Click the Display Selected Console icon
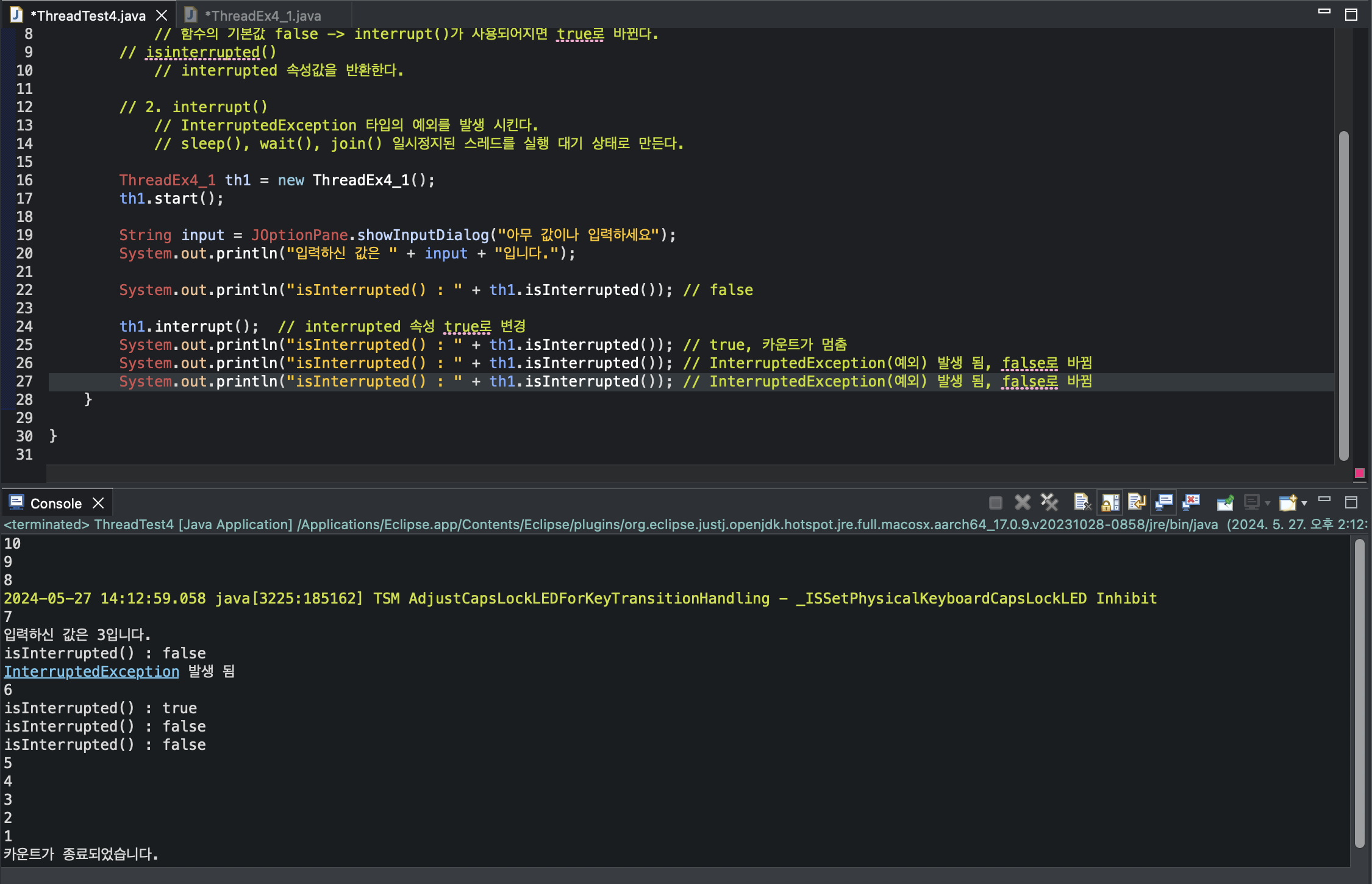Viewport: 1372px width, 884px height. click(1251, 502)
